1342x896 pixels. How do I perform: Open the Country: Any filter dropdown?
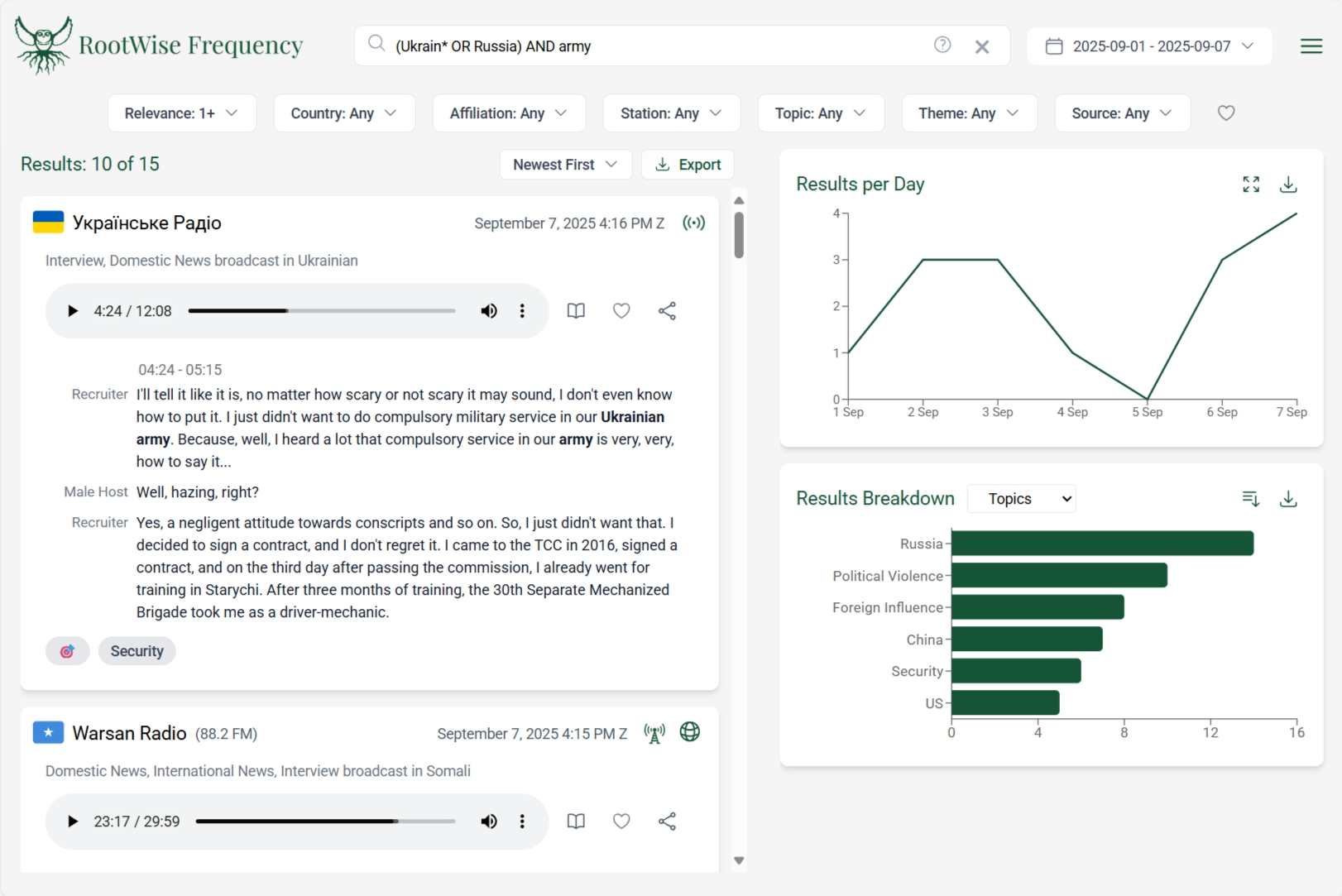[343, 113]
